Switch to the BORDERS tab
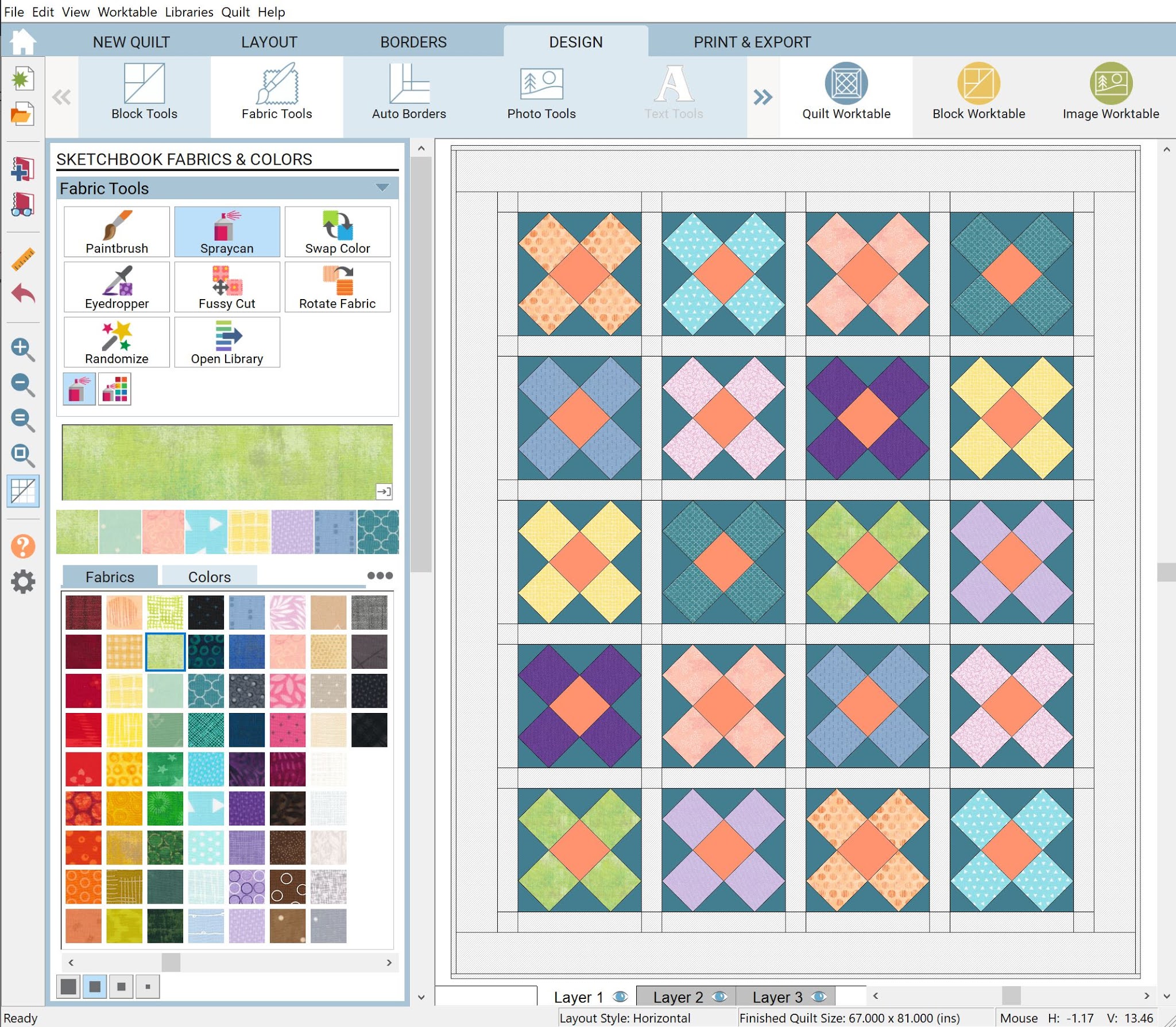The height and width of the screenshot is (1027, 1176). [413, 41]
